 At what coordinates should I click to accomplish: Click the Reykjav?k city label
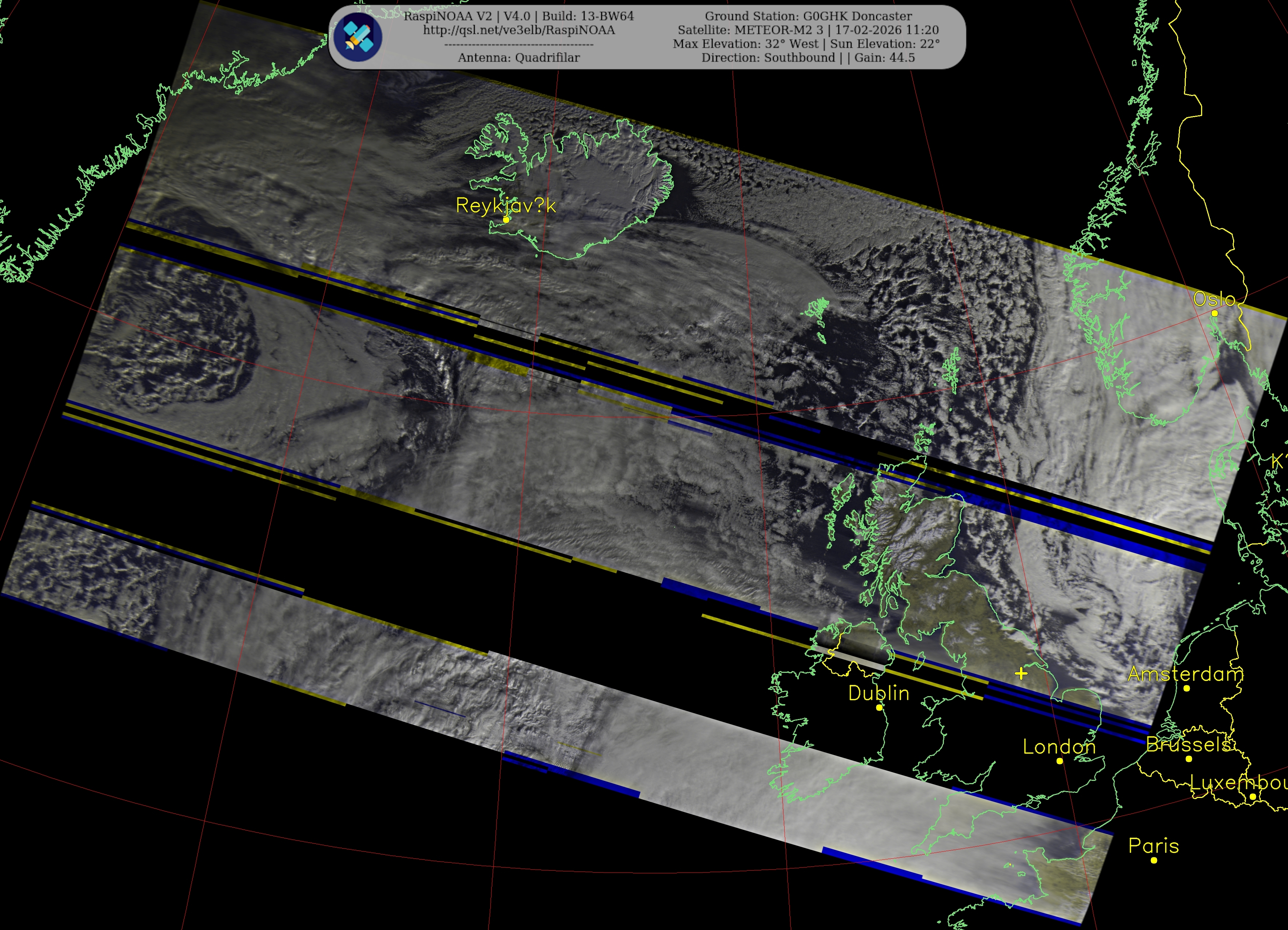506,205
